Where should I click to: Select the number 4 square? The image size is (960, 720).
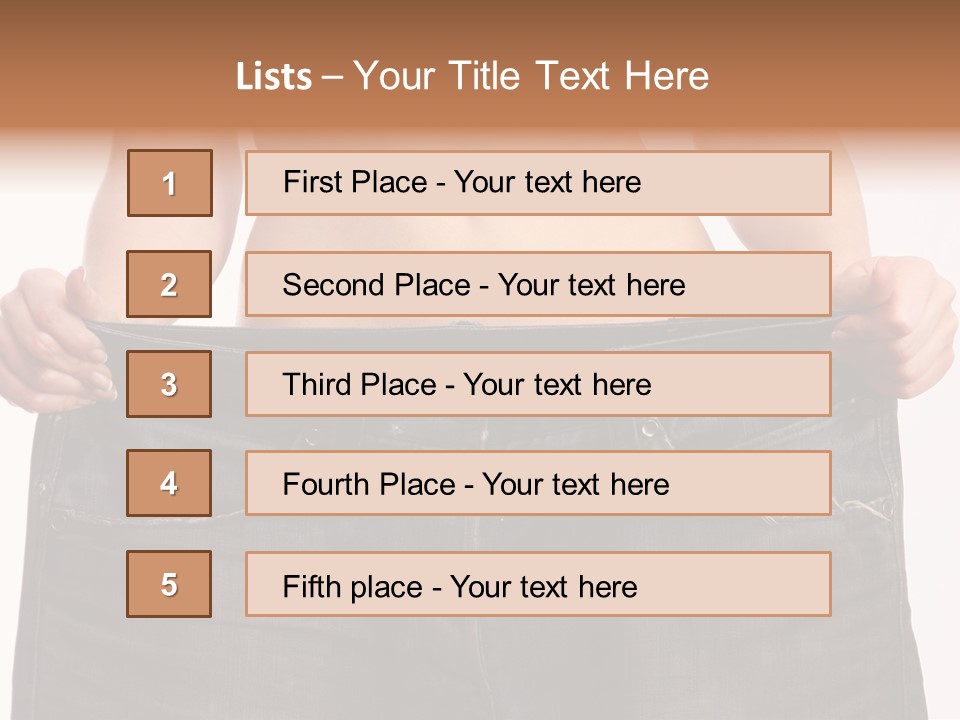[169, 483]
